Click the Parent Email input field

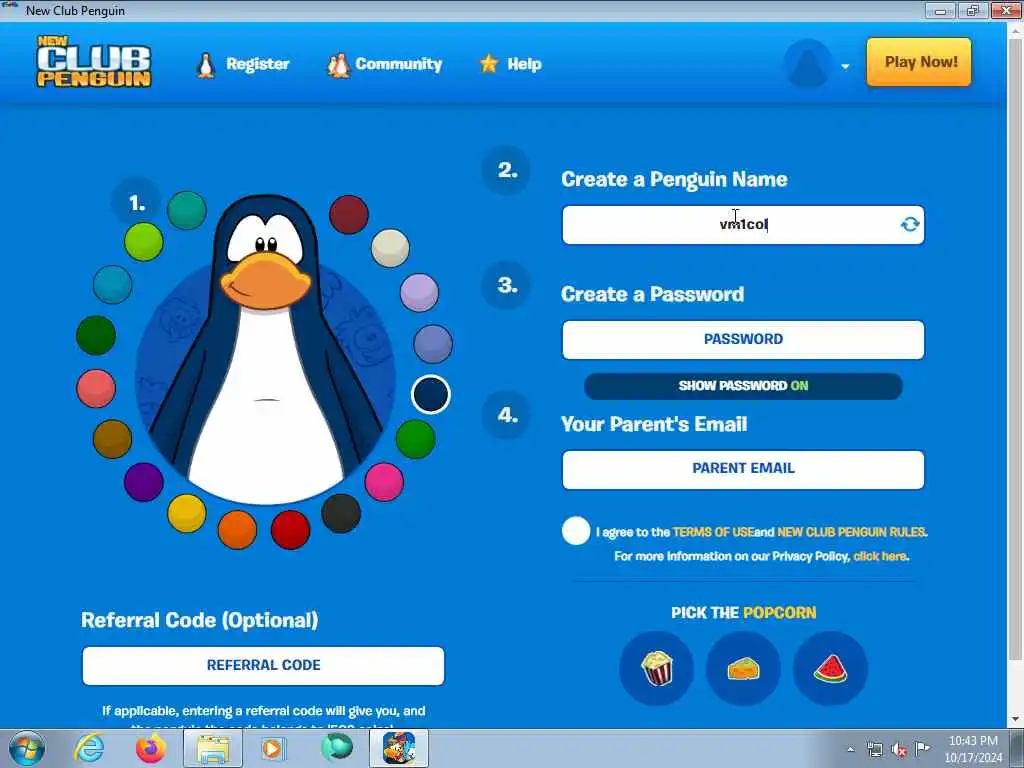pos(743,470)
